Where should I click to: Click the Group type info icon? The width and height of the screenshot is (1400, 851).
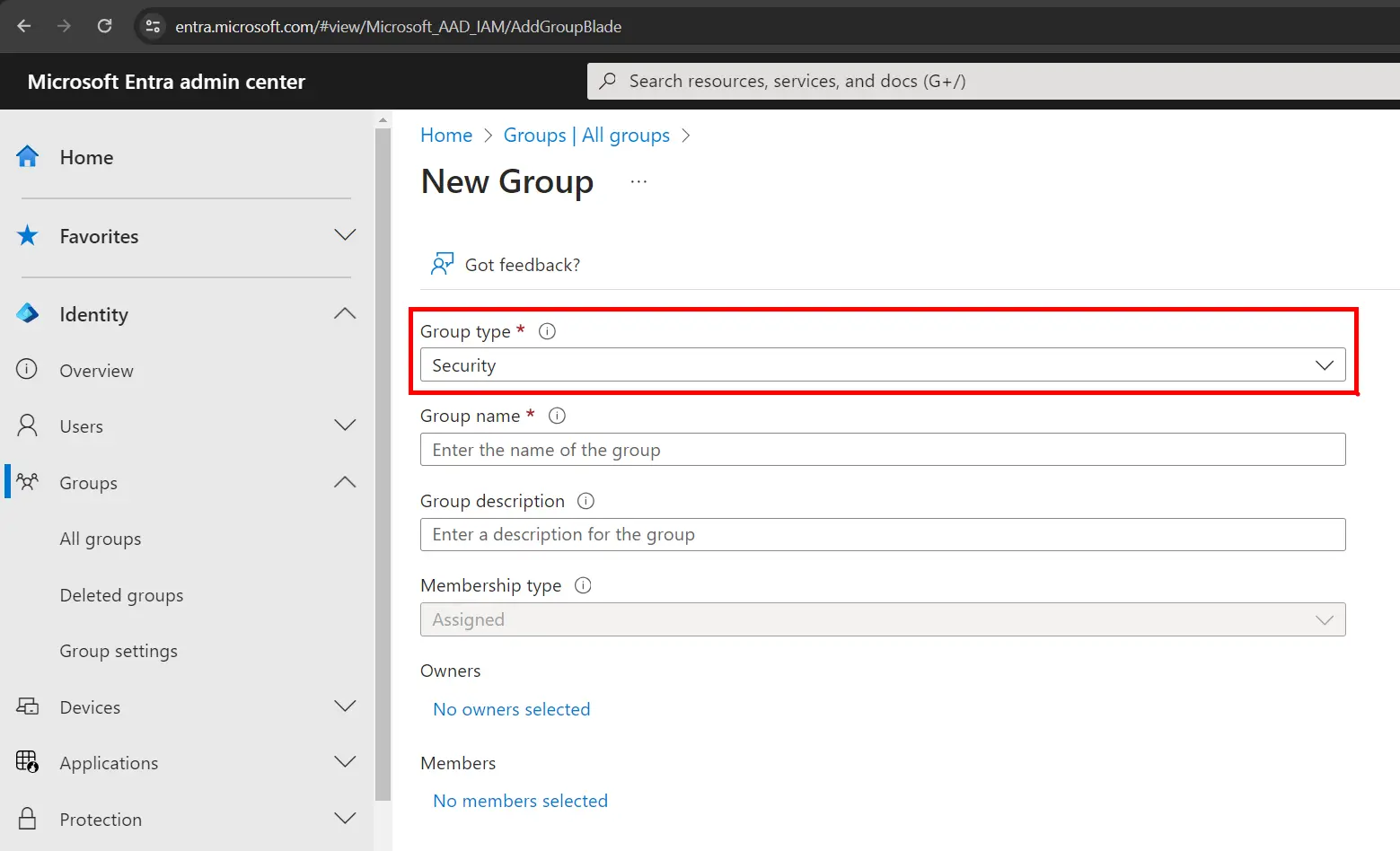547,331
